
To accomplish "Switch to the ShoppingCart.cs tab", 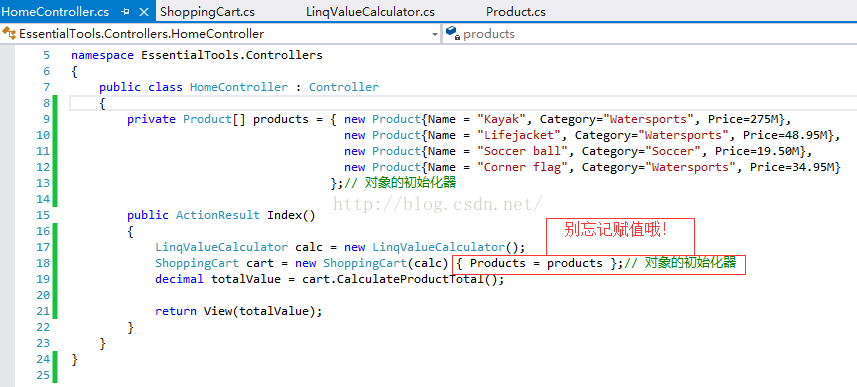I will [x=208, y=12].
